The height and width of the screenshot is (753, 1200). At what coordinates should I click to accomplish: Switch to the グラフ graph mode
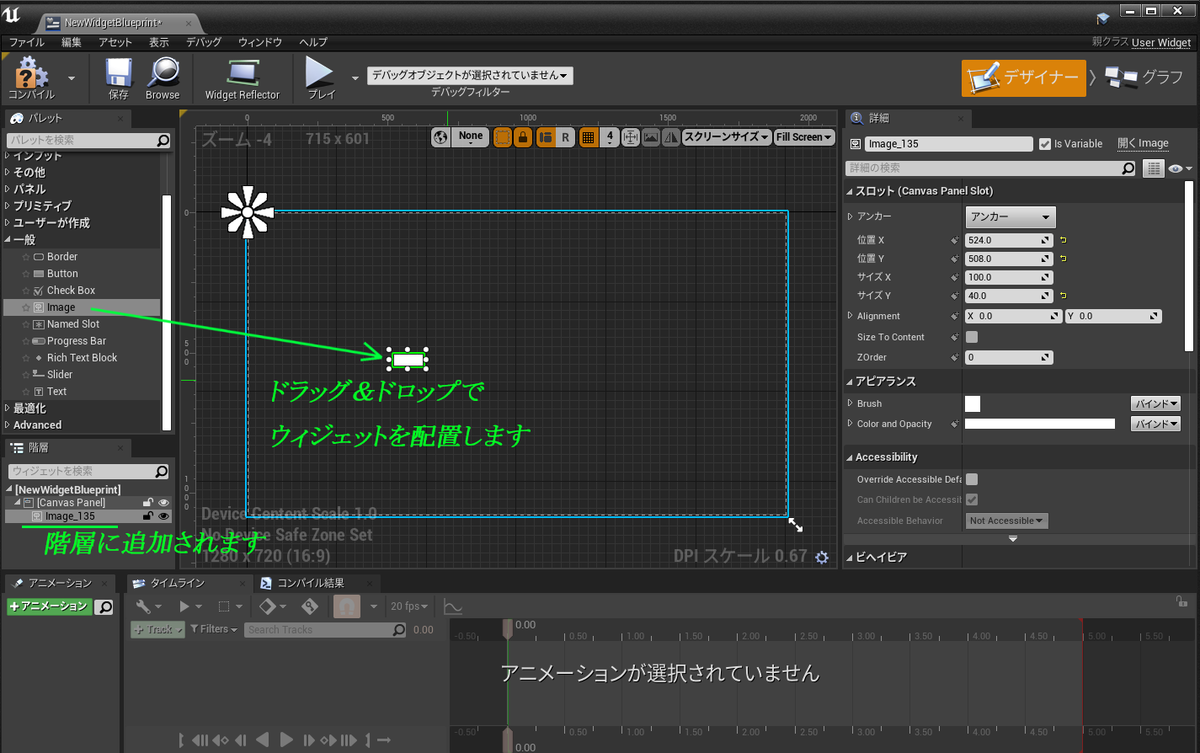tap(1145, 77)
